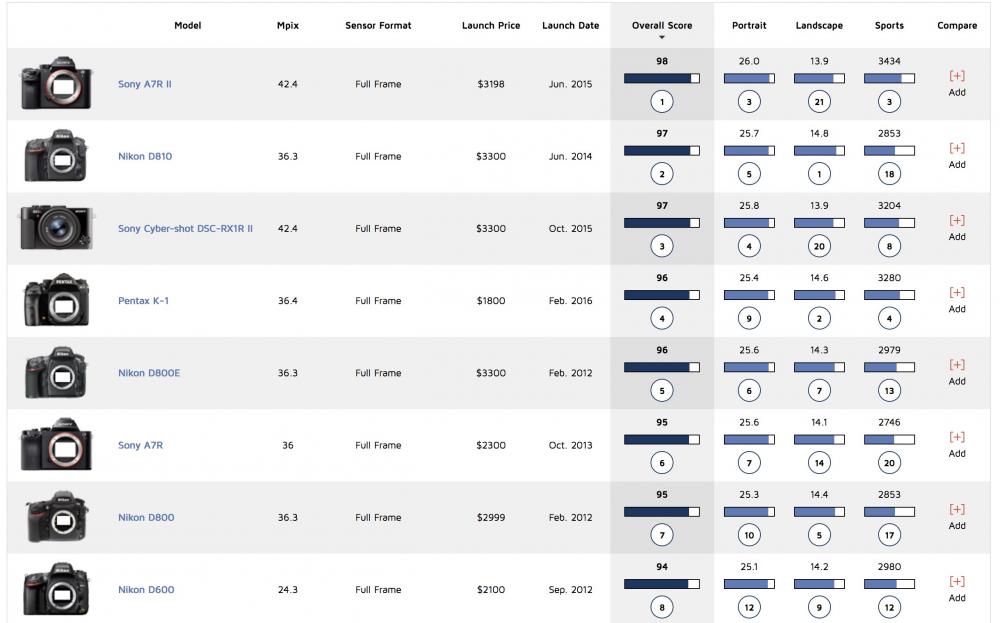Image resolution: width=1000 pixels, height=623 pixels.
Task: Sort by Landscape column header
Action: coord(819,26)
